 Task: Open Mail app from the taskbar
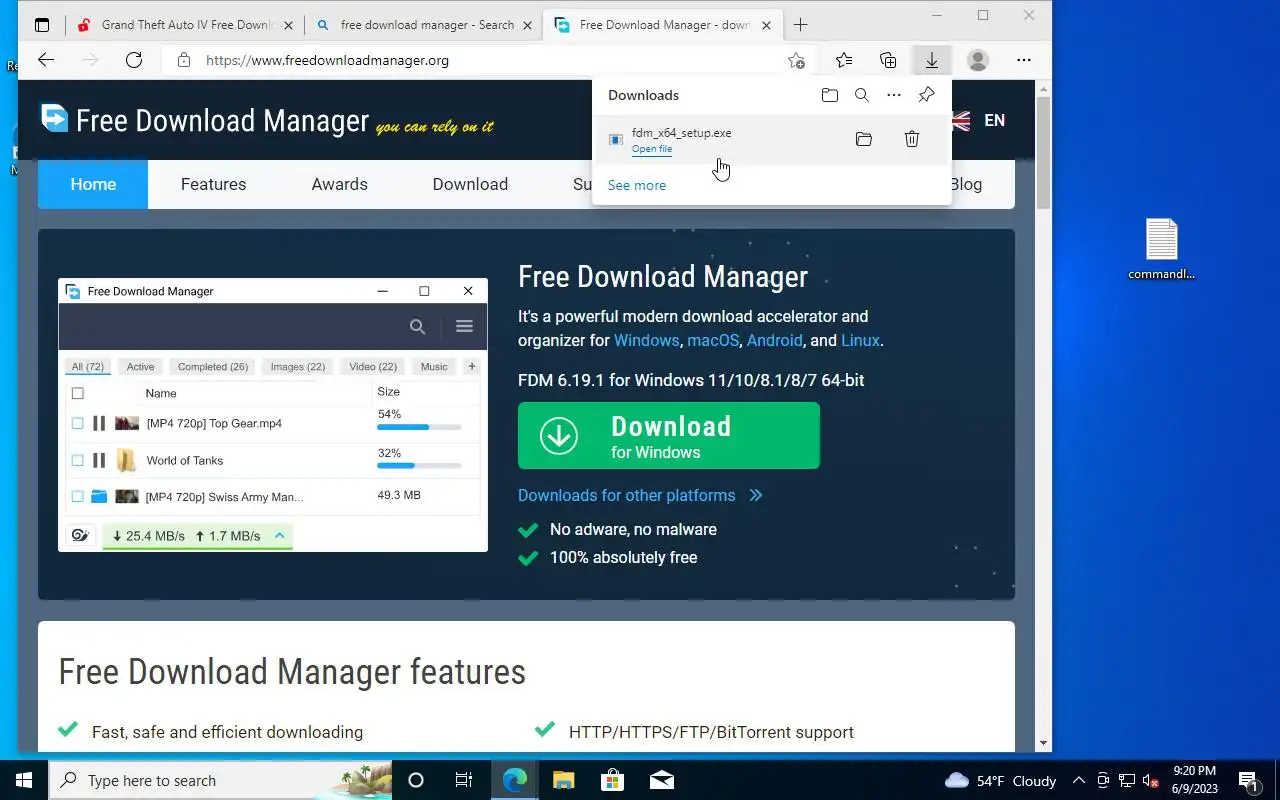pyautogui.click(x=661, y=780)
